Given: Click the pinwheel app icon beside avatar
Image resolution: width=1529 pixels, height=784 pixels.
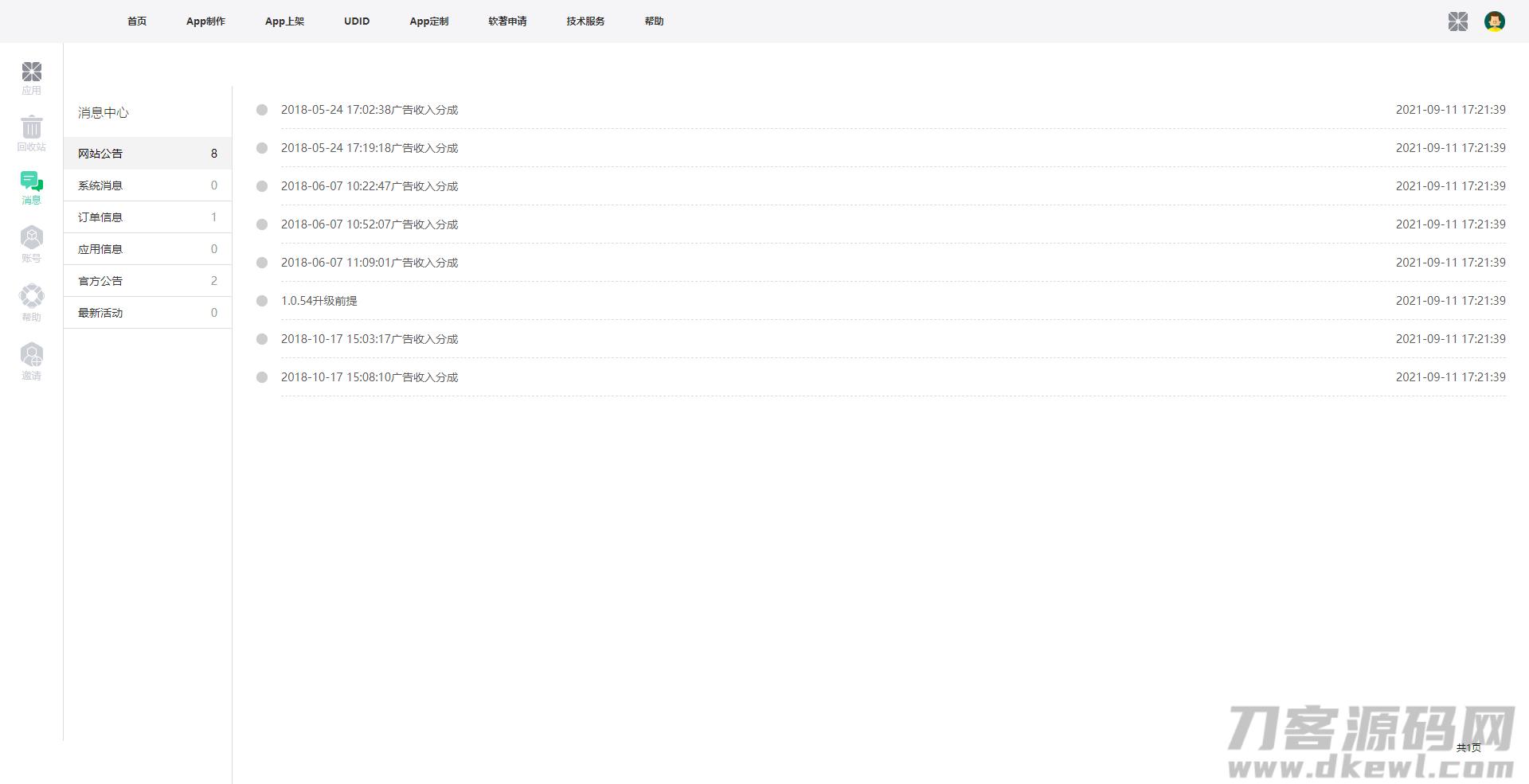Looking at the screenshot, I should 1457,21.
